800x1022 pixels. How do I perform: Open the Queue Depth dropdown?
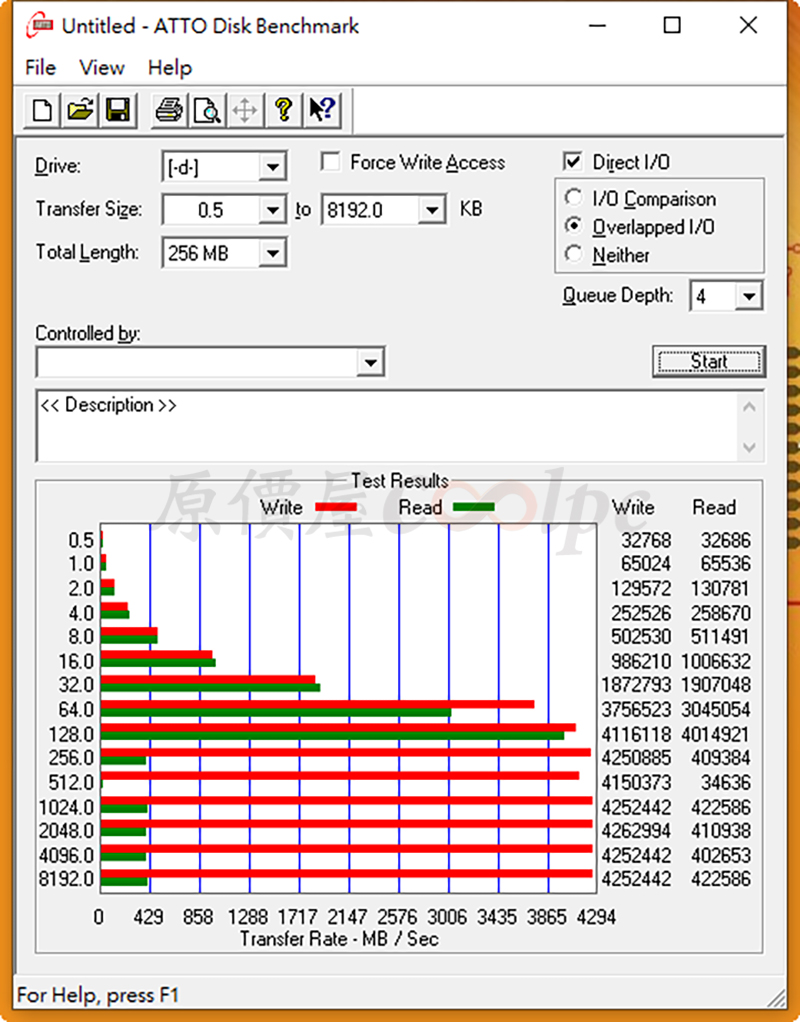tap(749, 297)
